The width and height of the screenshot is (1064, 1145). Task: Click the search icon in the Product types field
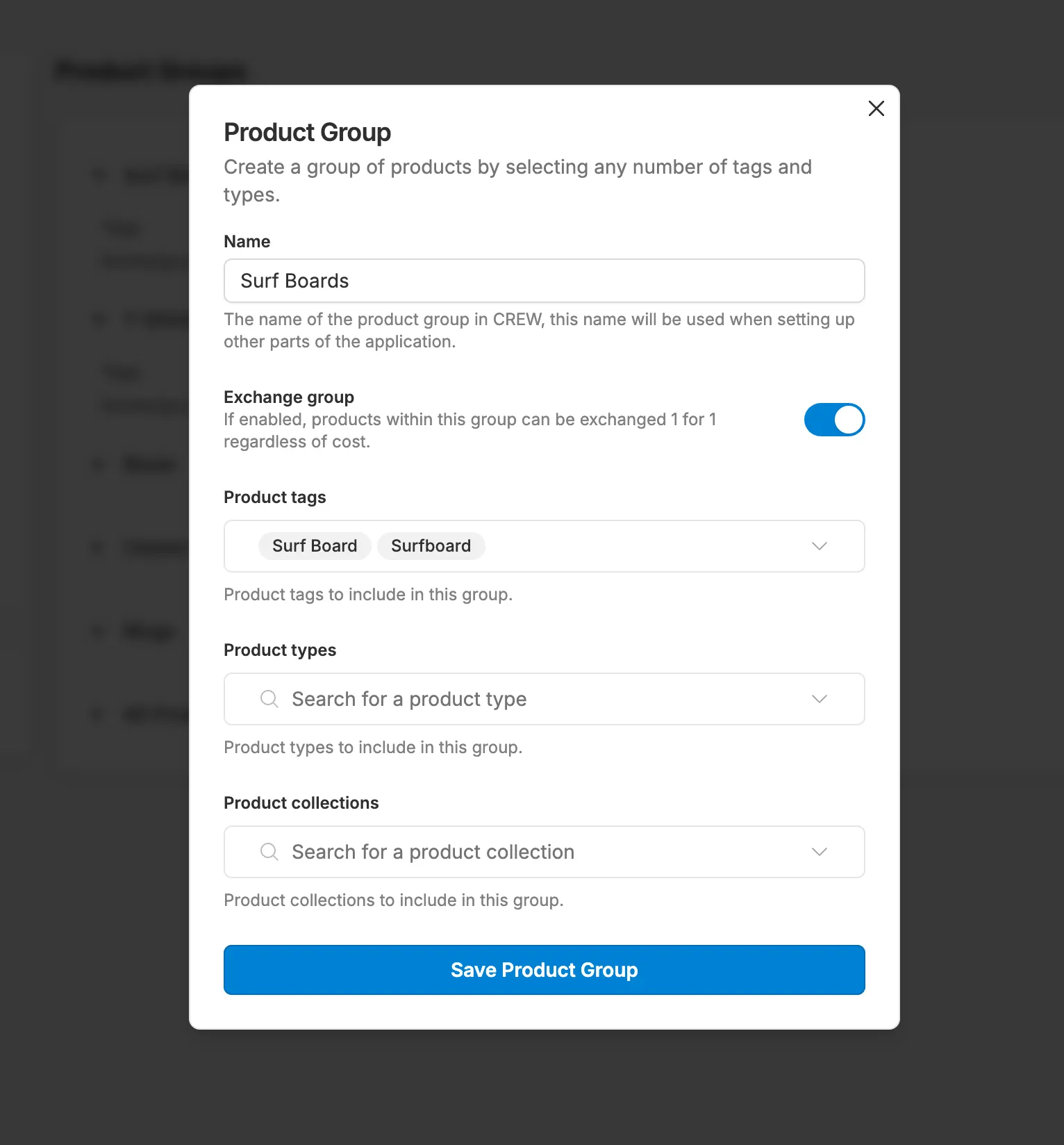tap(269, 698)
